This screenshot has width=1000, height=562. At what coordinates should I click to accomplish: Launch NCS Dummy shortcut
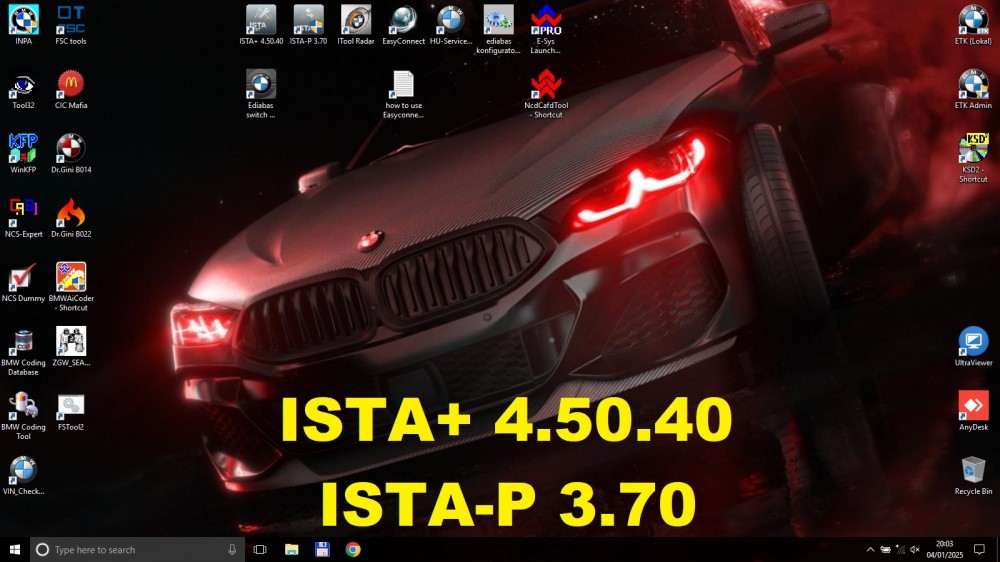pos(24,282)
